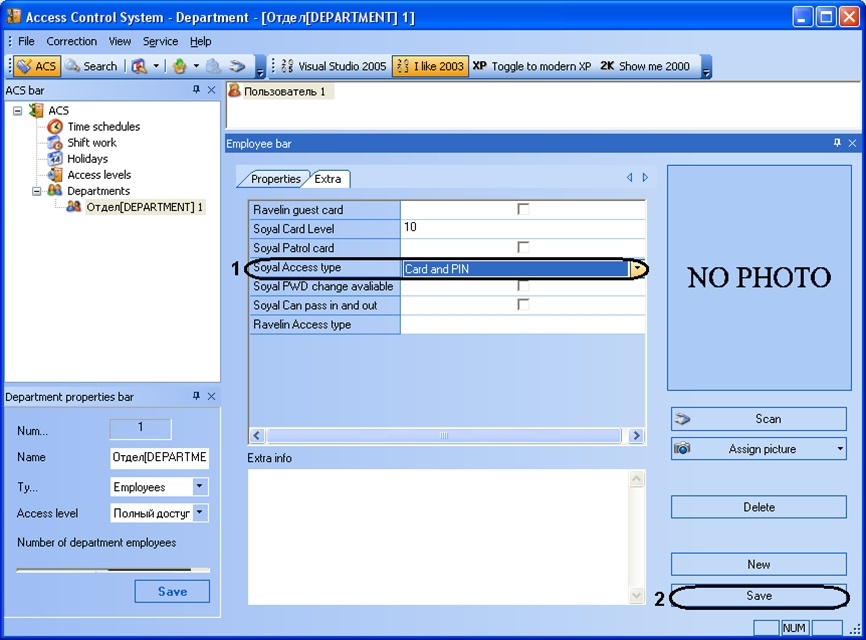The height and width of the screenshot is (640, 866).
Task: Select Отдел[DEPARTMENT] 1 tree item
Action: coord(144,207)
